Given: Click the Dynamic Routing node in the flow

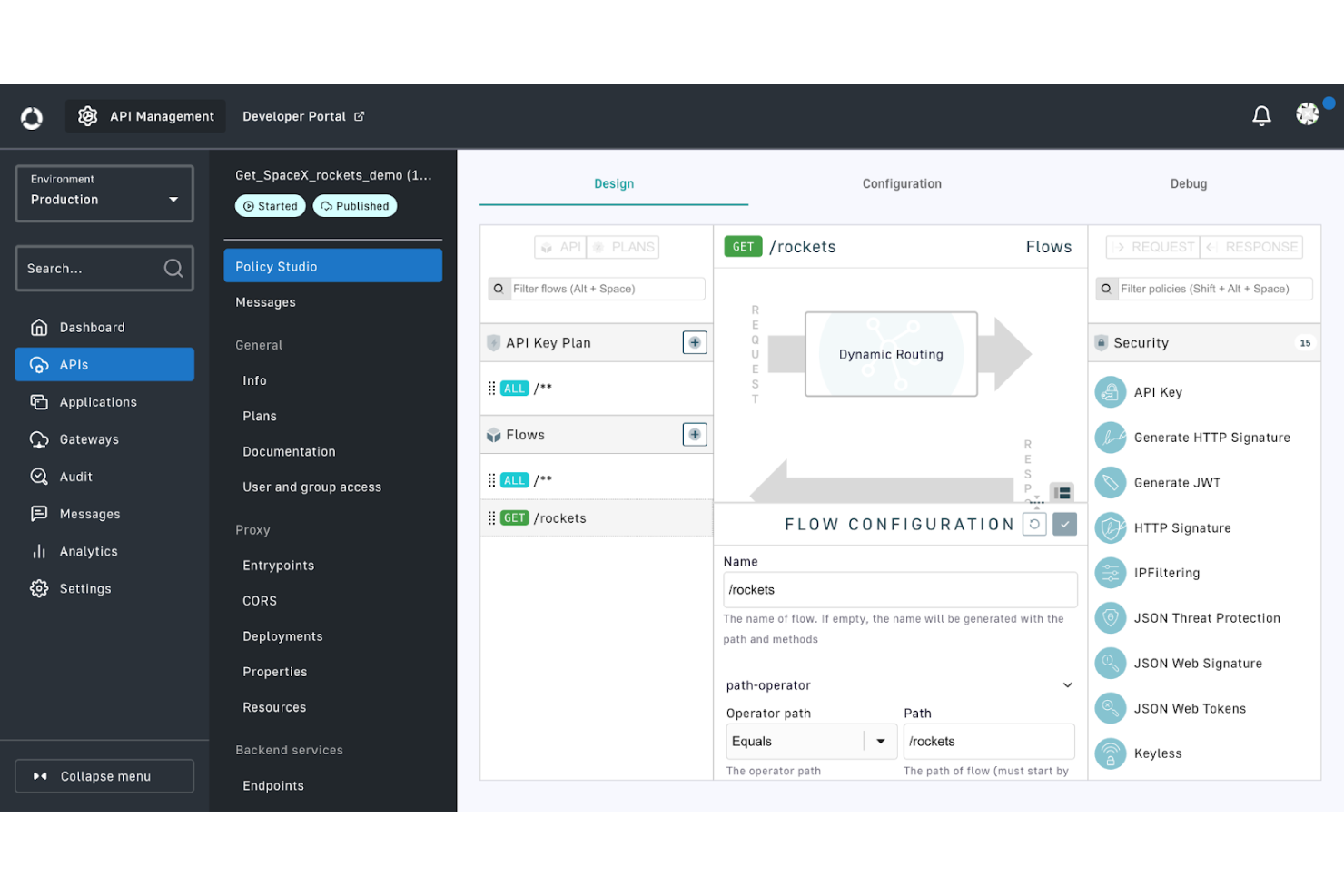Looking at the screenshot, I should (x=890, y=354).
